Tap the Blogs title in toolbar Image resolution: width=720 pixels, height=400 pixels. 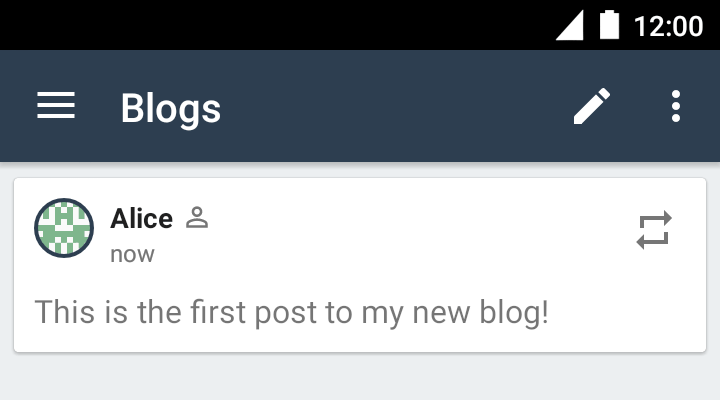171,108
